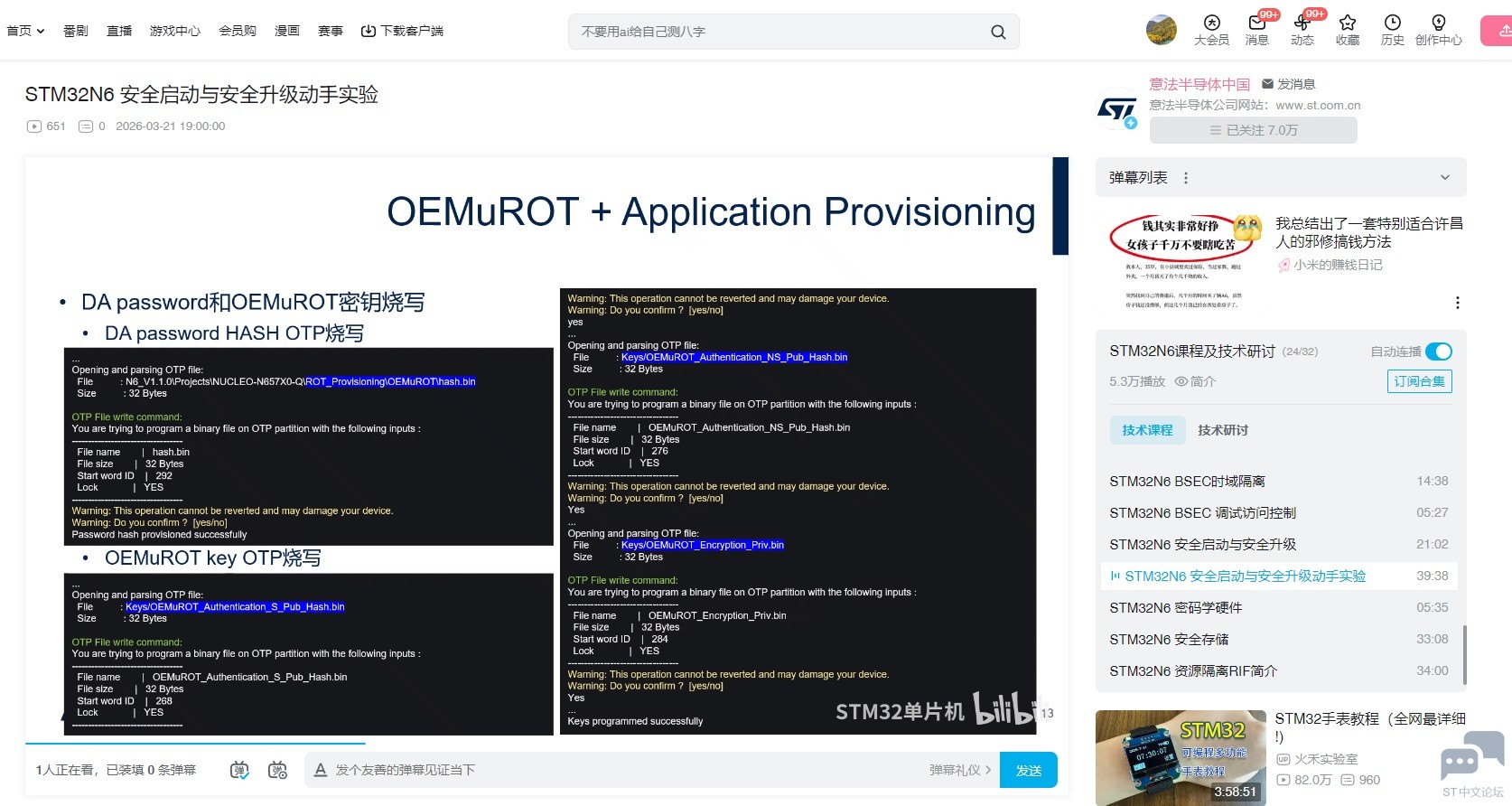Click the search magnifier icon
This screenshot has width=1512, height=806.
[998, 32]
